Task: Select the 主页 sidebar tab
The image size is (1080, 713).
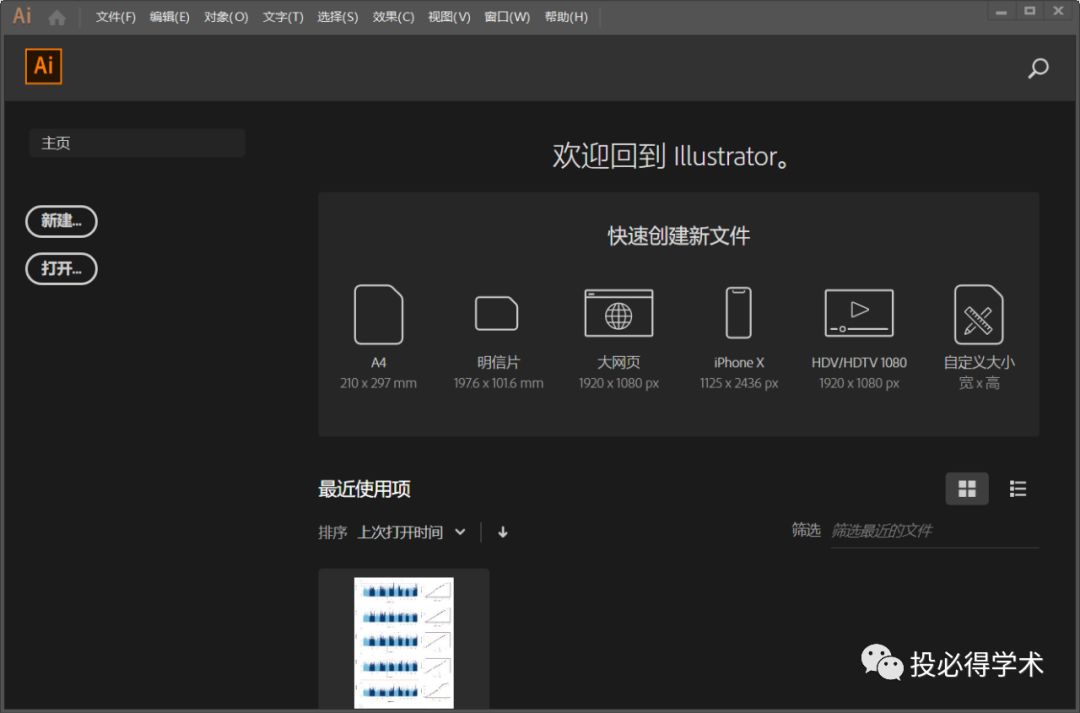Action: point(137,143)
